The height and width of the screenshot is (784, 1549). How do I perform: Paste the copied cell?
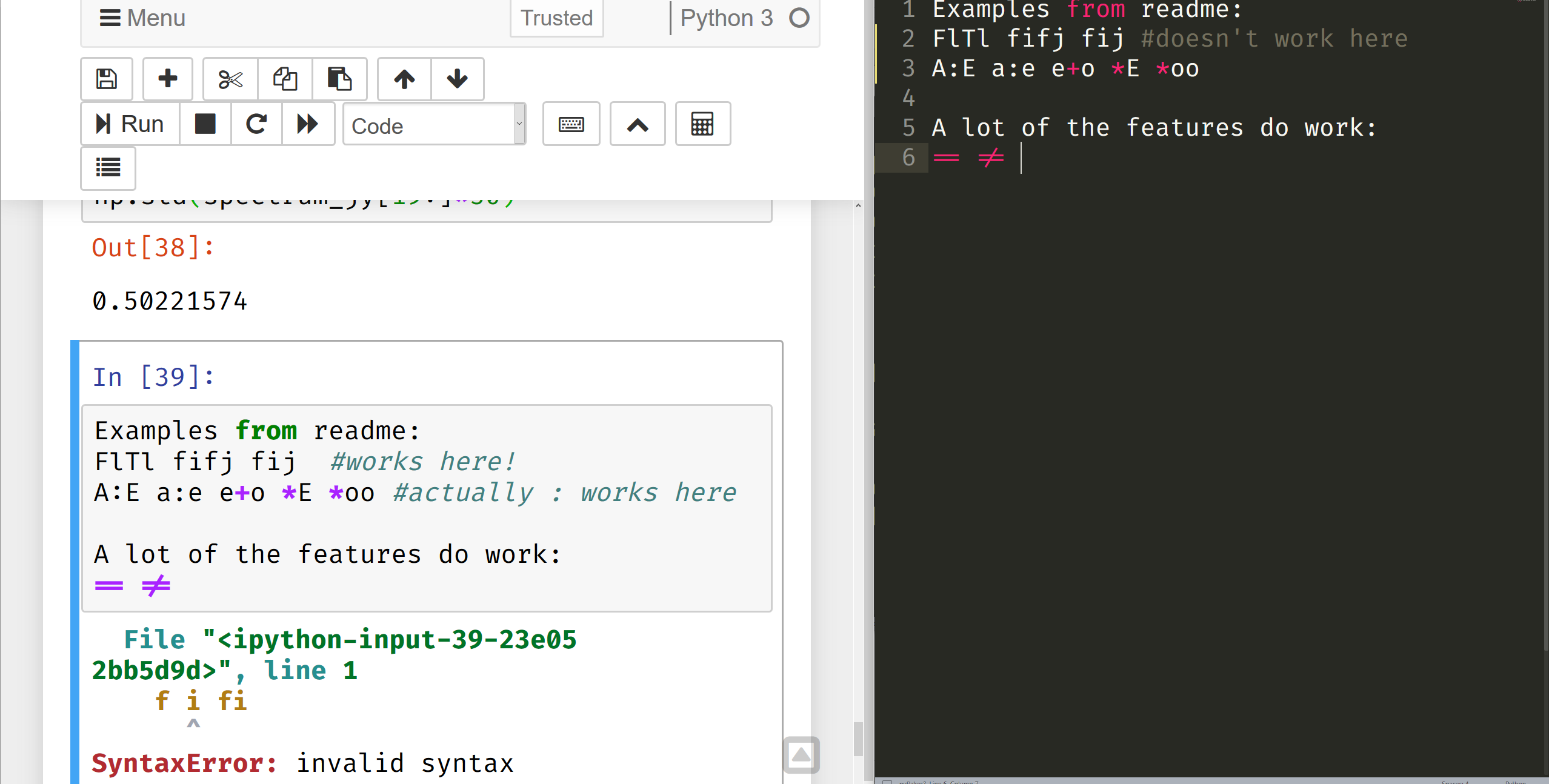[x=339, y=79]
